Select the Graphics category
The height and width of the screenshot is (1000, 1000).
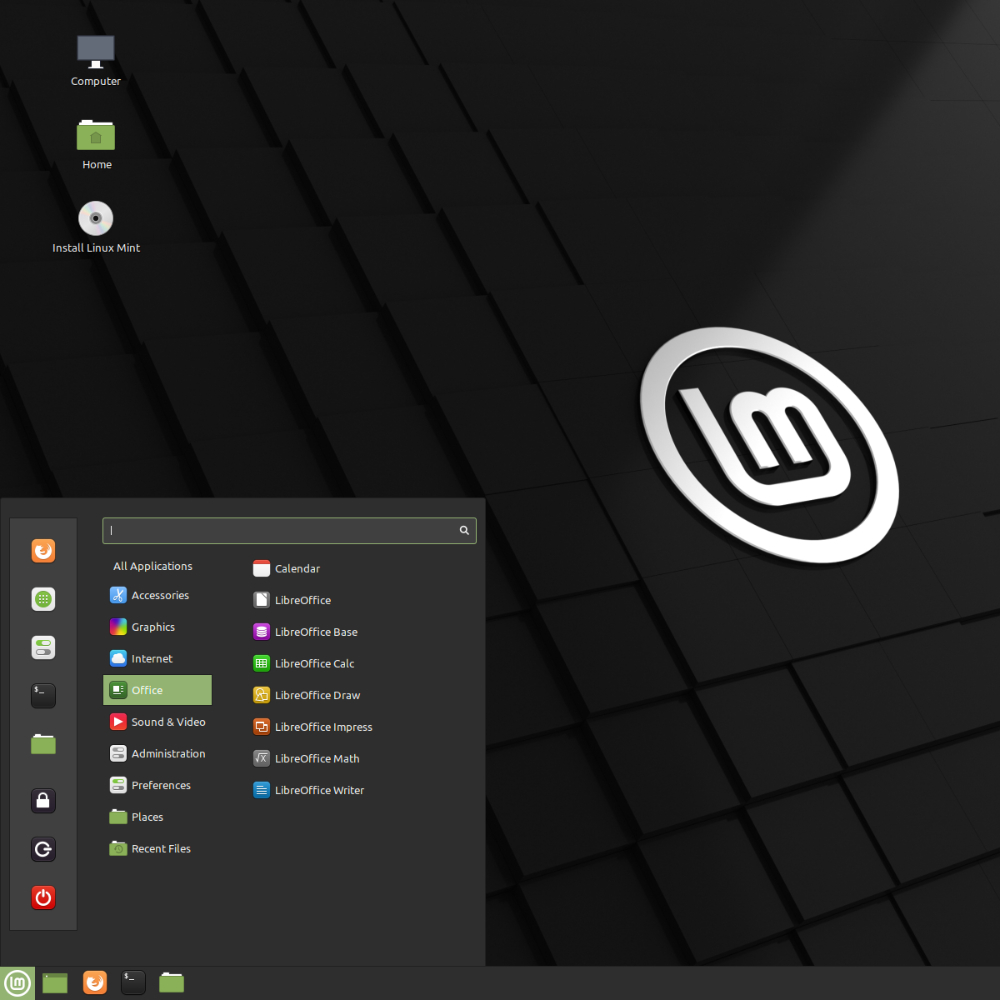pos(157,627)
